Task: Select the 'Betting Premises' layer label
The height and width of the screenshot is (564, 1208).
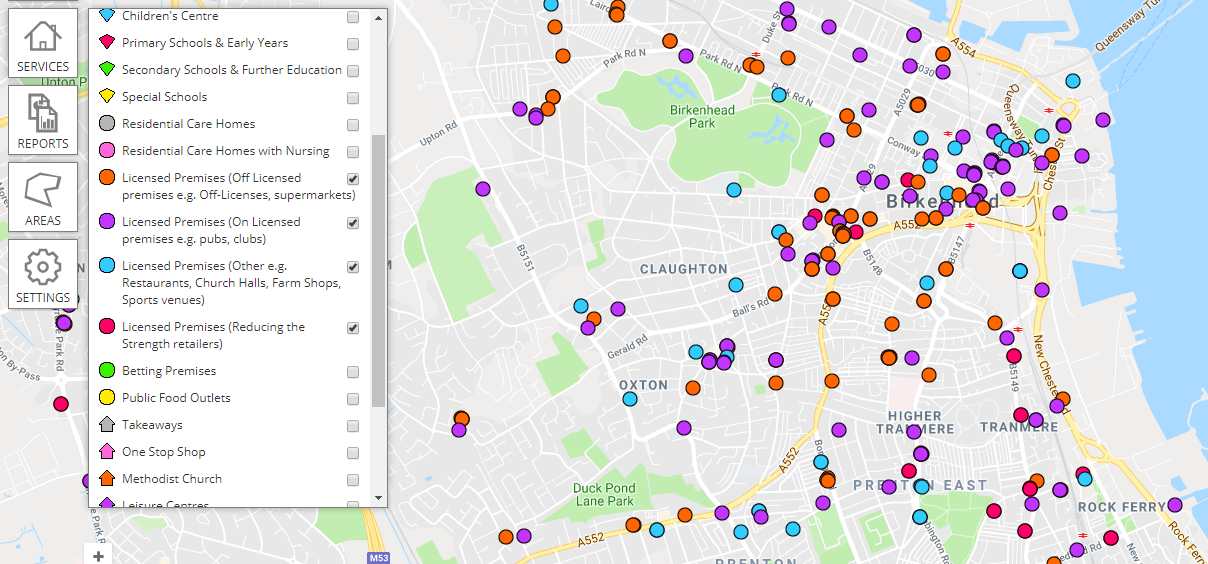Action: click(x=169, y=371)
